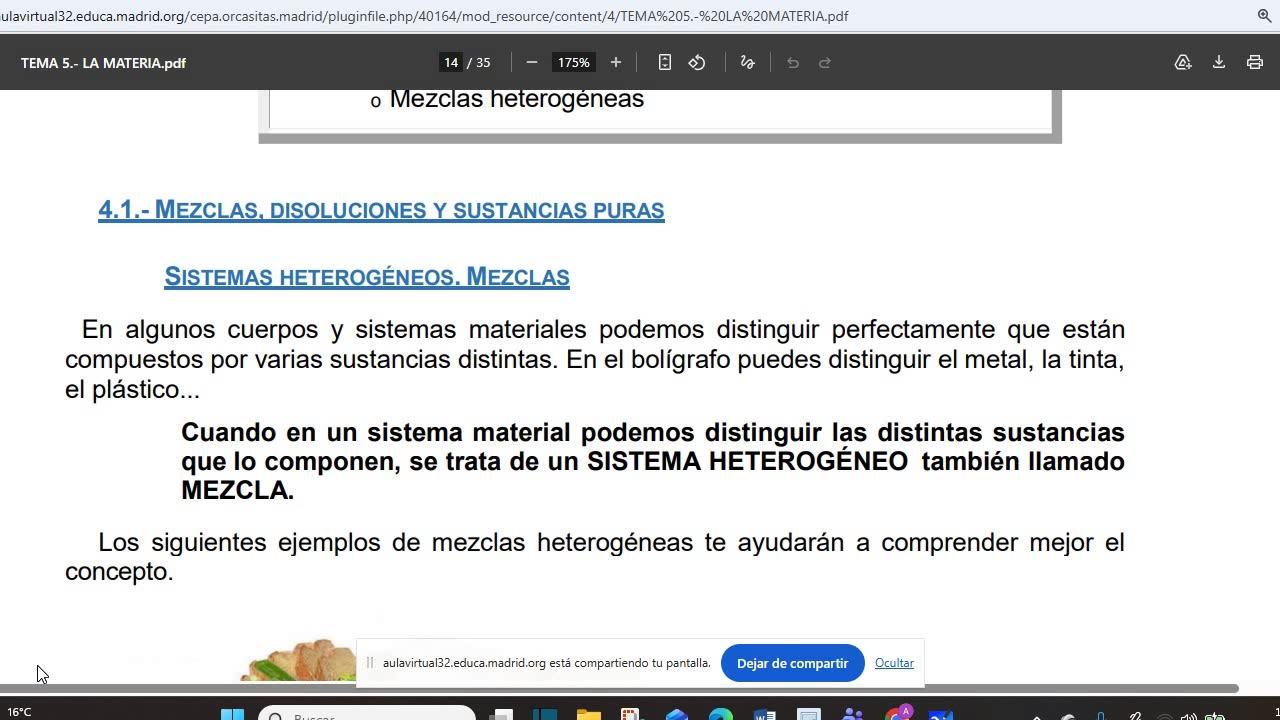Screen dimensions: 1280x720
Task: Open Microsoft Edge from the taskbar
Action: [720, 714]
